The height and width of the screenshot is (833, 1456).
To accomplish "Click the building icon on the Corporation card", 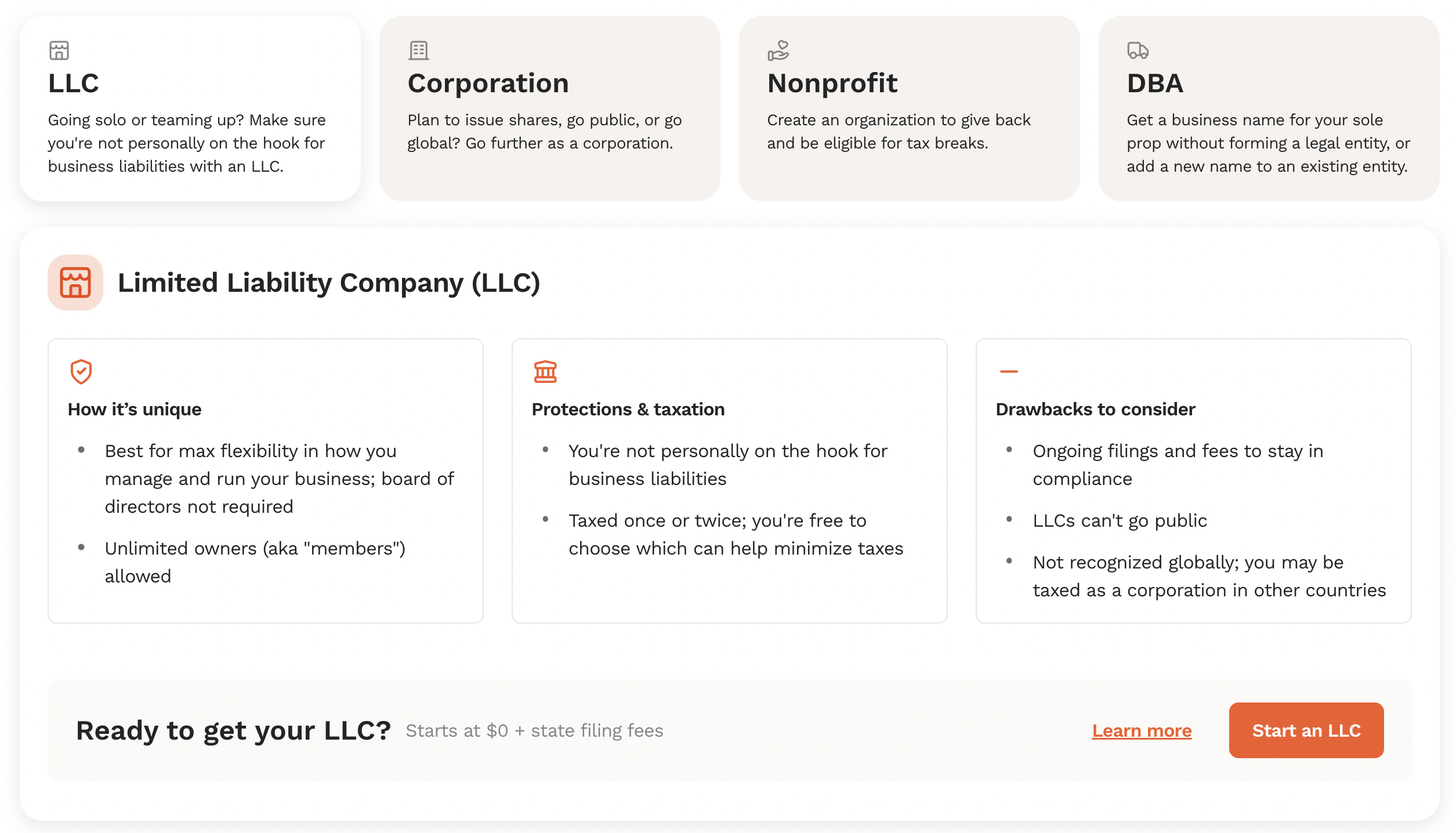I will click(x=418, y=50).
